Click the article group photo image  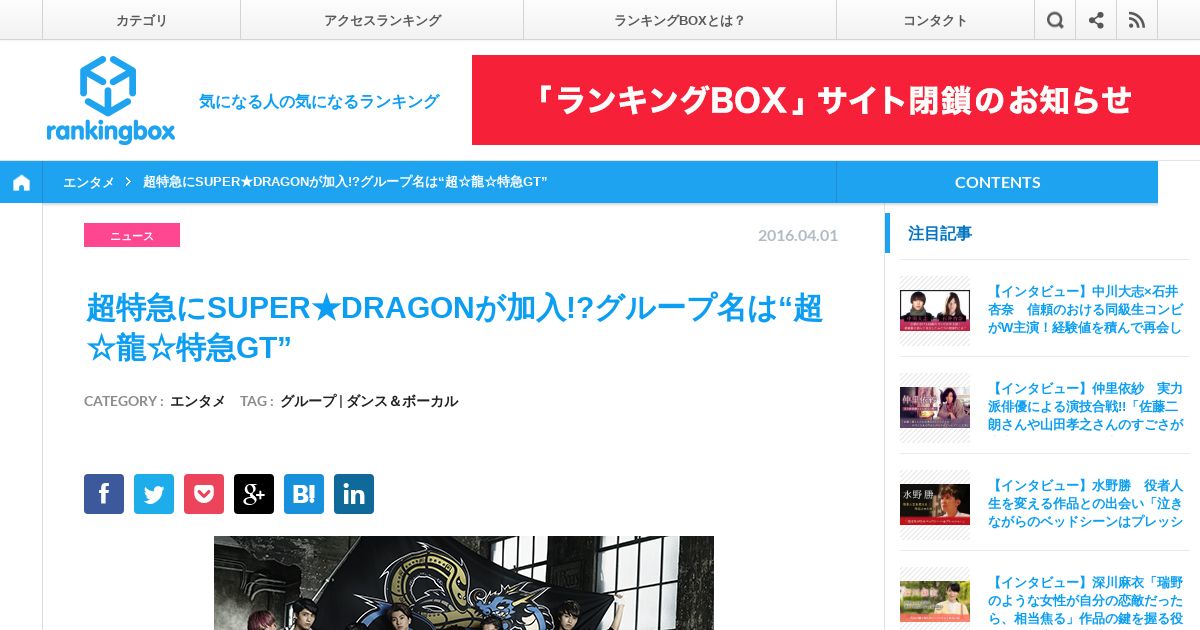pyautogui.click(x=464, y=583)
